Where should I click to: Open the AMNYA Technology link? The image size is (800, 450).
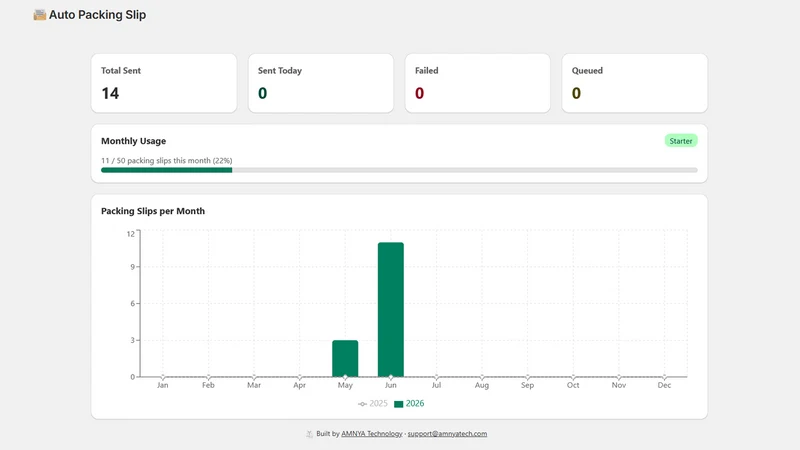pos(371,434)
